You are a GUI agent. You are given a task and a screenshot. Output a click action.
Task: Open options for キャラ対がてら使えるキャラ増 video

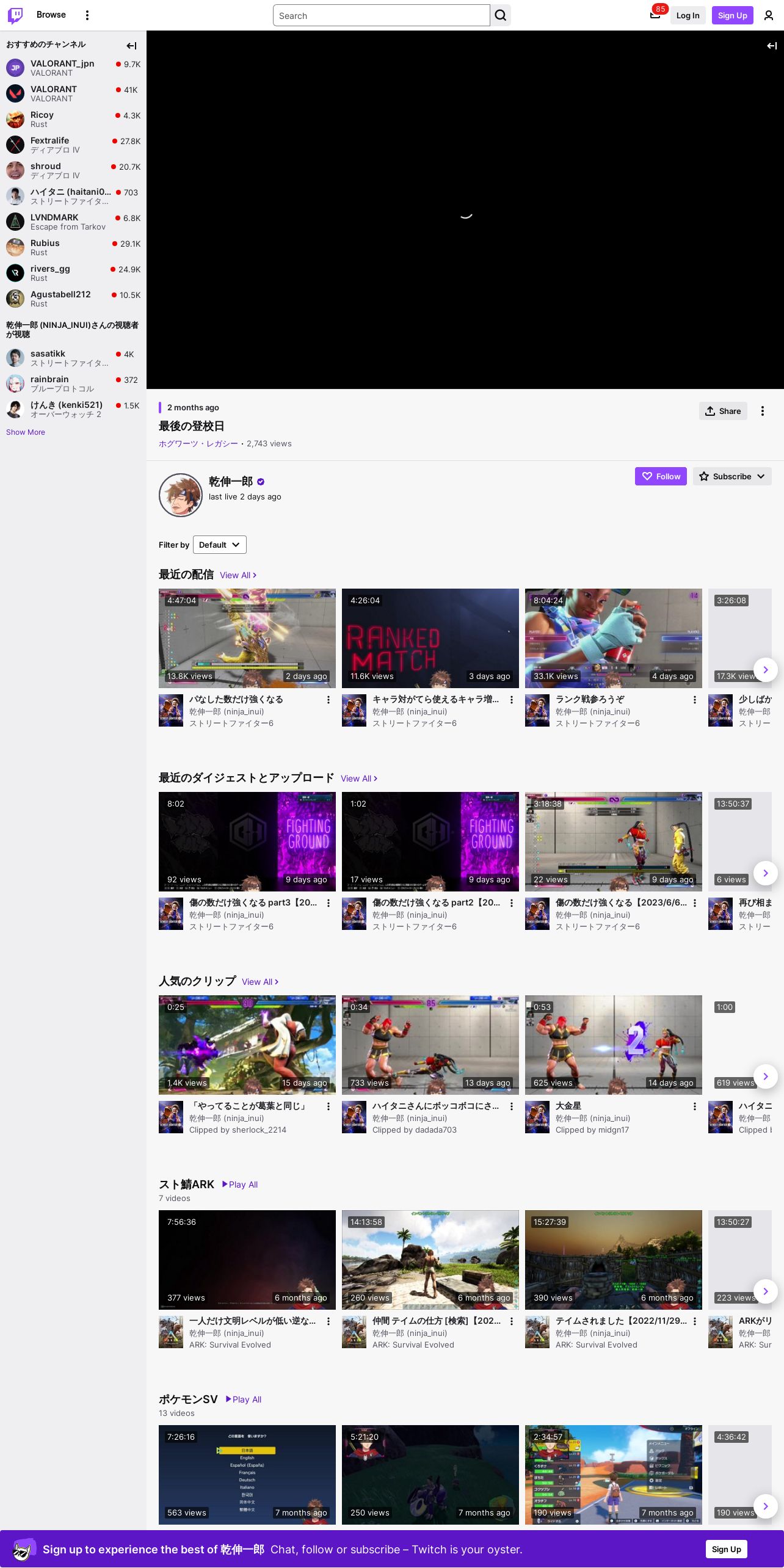pyautogui.click(x=512, y=700)
